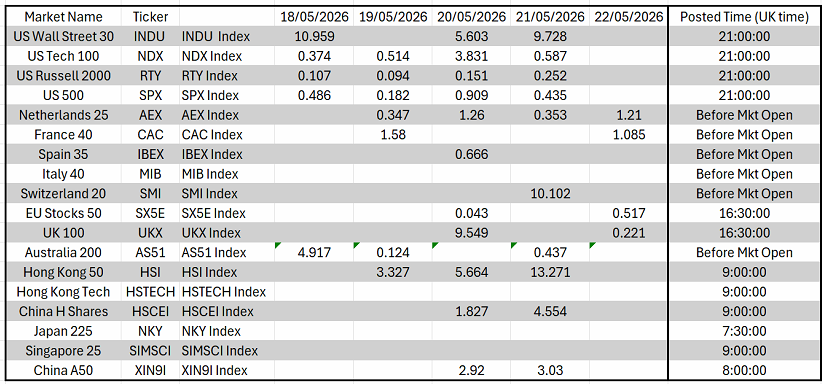The width and height of the screenshot is (822, 384).
Task: Select the Posted Time (UK time) header
Action: pos(744,17)
